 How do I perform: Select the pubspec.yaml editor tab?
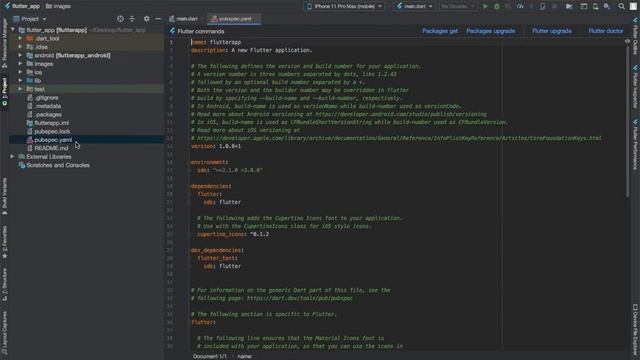click(233, 19)
